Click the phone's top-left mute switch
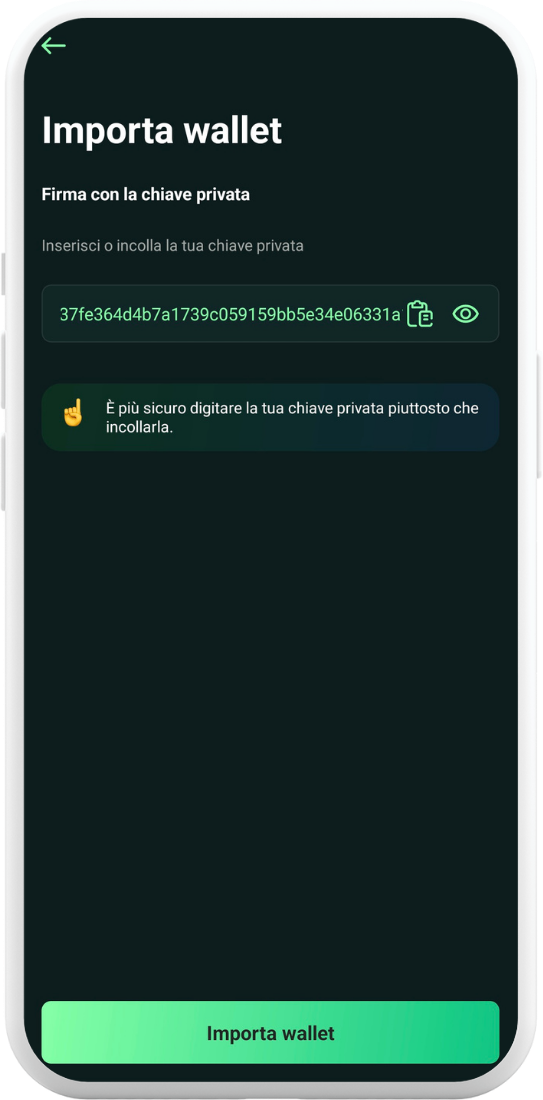 click(x=3, y=274)
